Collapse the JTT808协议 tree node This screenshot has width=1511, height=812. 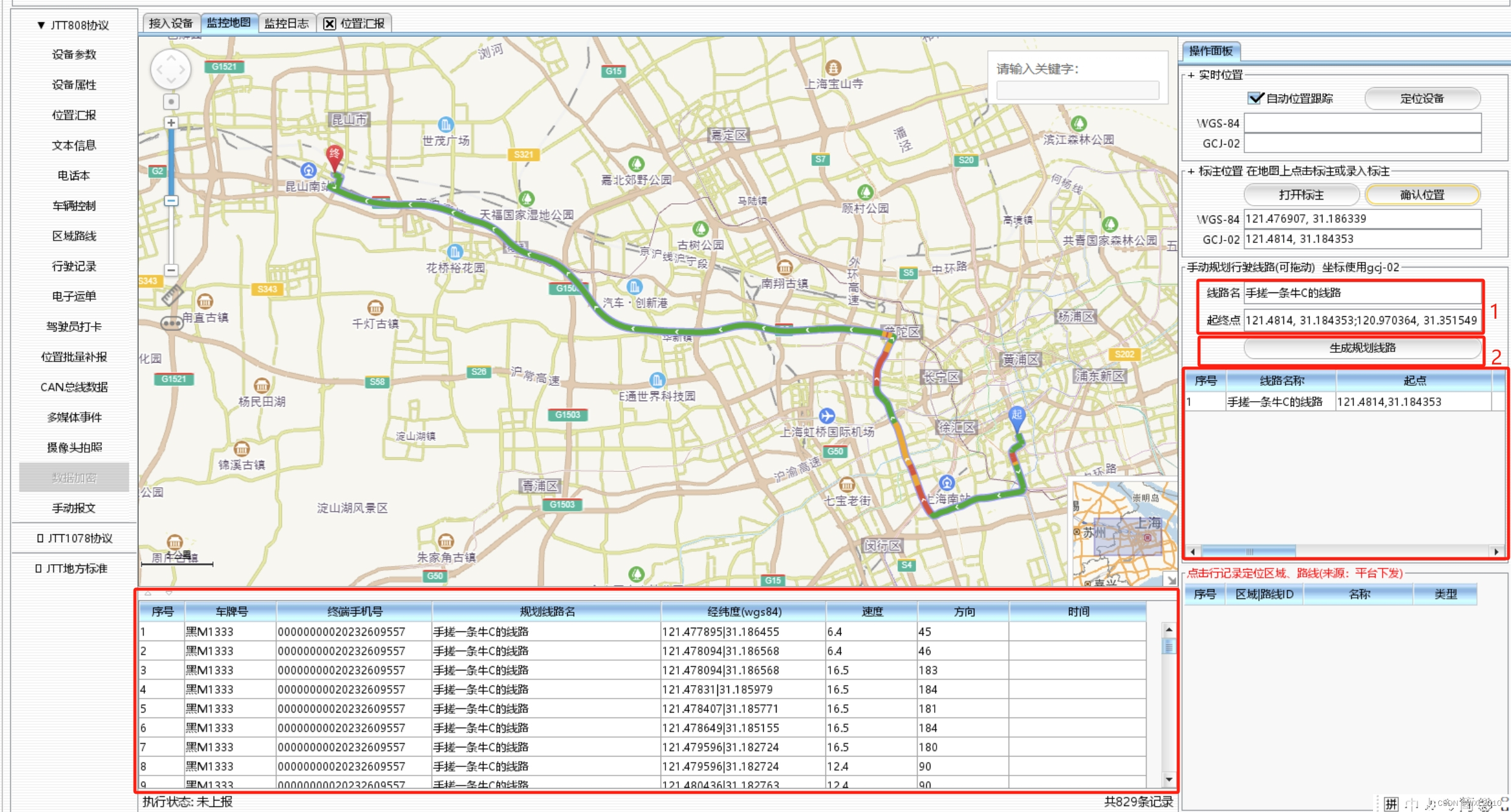pos(41,25)
